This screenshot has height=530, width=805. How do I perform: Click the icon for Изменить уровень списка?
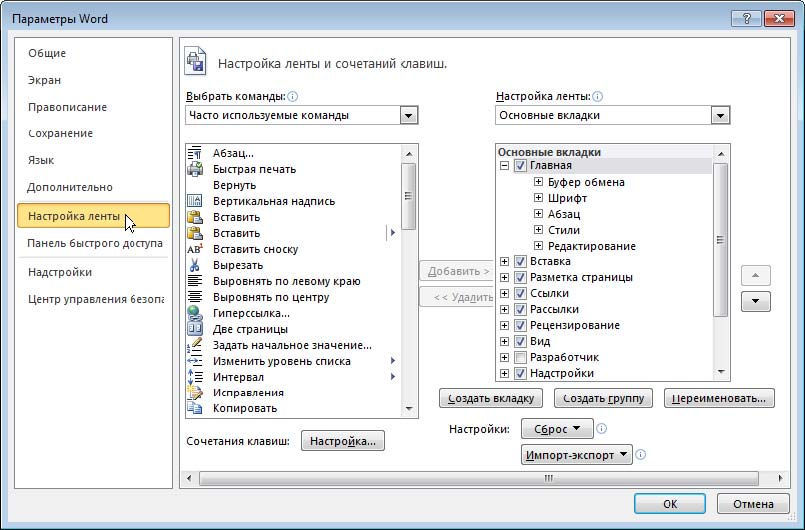click(195, 361)
